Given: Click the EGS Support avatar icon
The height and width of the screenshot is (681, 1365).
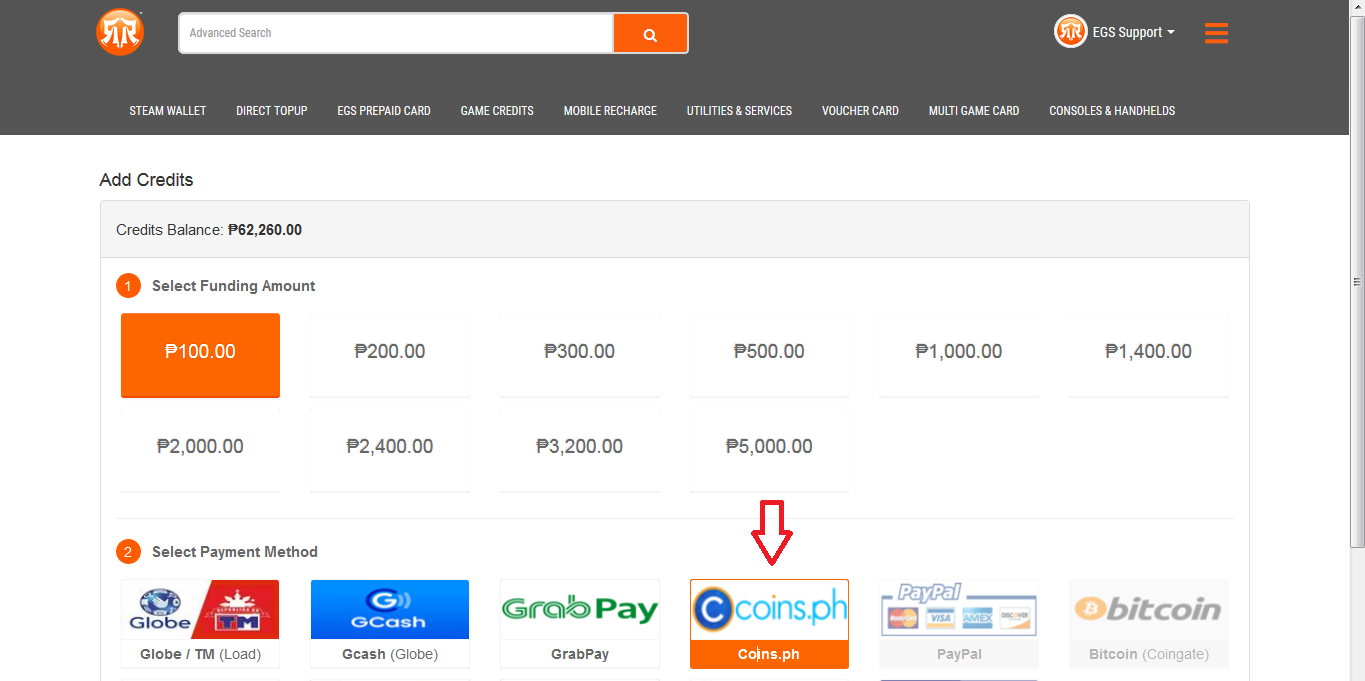Looking at the screenshot, I should (1070, 32).
